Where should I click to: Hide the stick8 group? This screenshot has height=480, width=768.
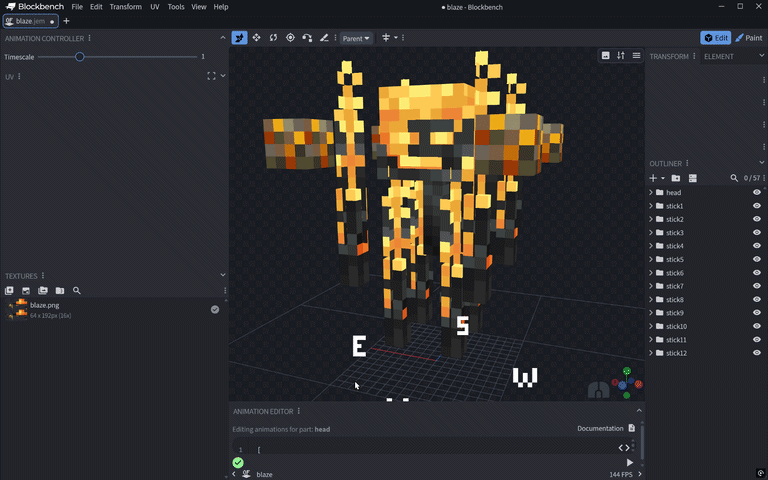point(757,299)
